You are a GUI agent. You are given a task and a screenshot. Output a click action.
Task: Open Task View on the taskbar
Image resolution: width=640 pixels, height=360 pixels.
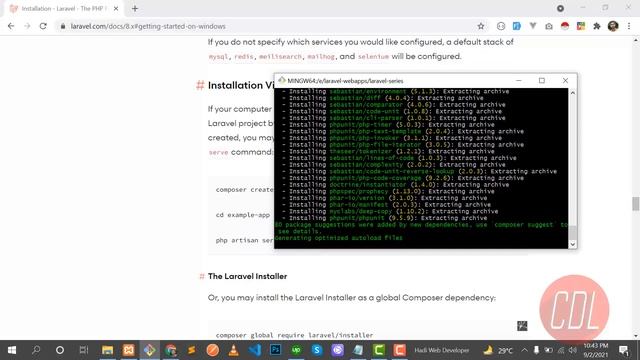pyautogui.click(x=84, y=350)
